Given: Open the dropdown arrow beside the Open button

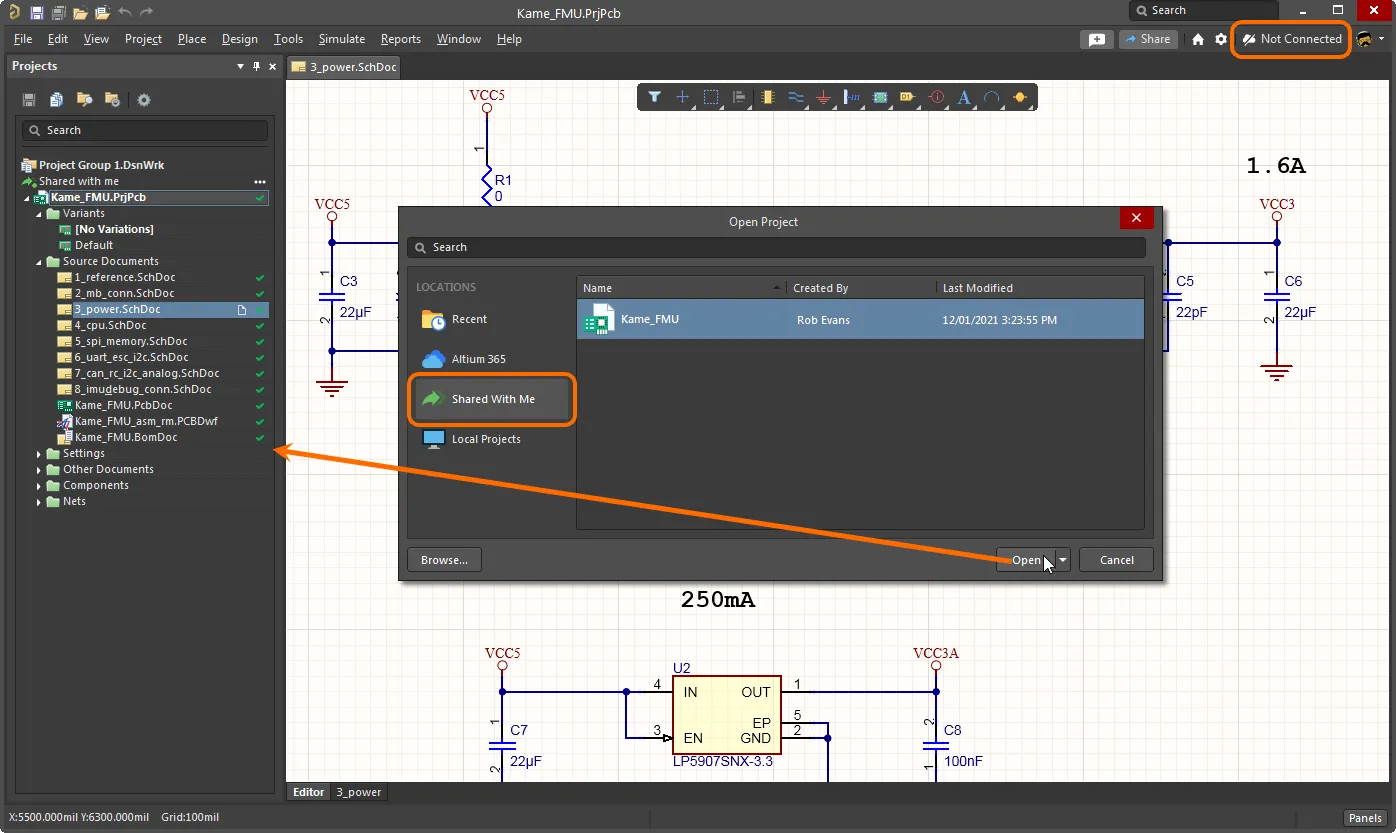Looking at the screenshot, I should [1063, 560].
